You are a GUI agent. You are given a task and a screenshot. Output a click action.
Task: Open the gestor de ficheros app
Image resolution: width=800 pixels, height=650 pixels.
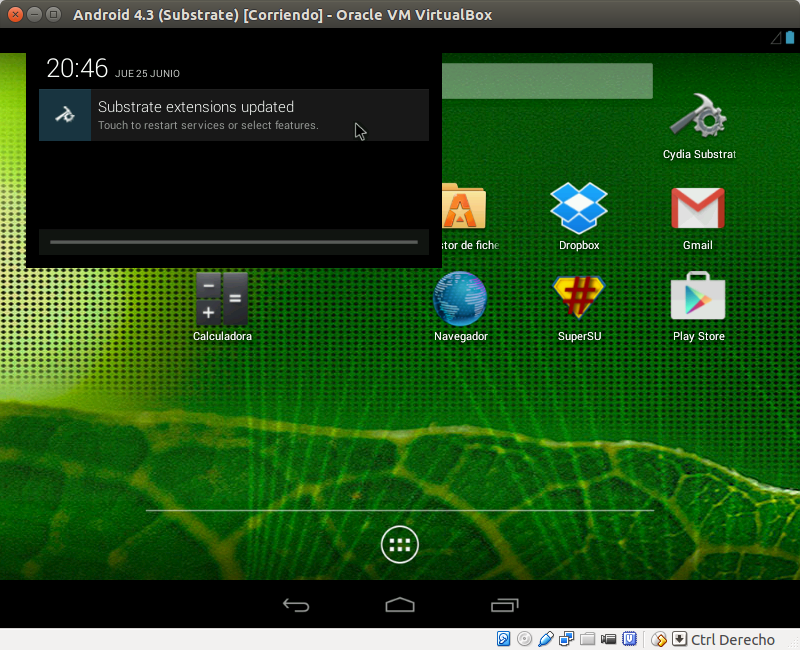coord(463,206)
